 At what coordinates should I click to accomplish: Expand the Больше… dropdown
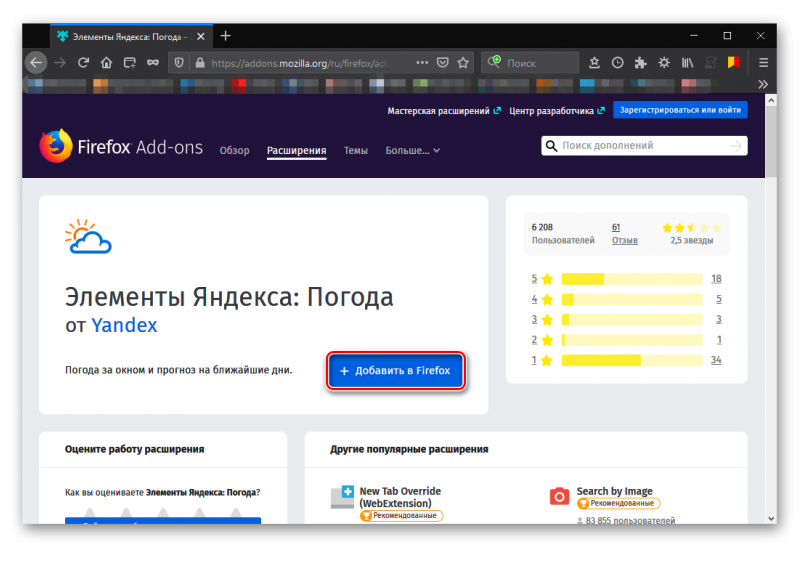click(x=412, y=151)
